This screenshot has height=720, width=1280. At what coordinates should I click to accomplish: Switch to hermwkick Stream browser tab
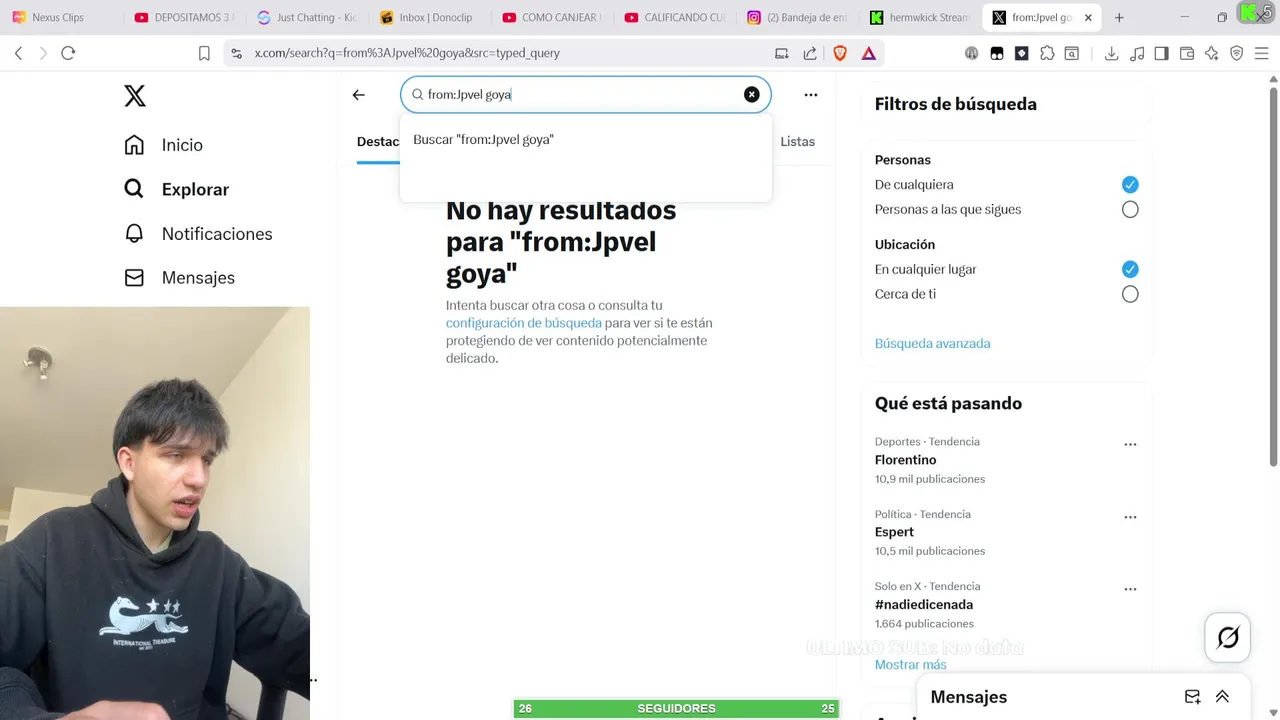(x=919, y=17)
